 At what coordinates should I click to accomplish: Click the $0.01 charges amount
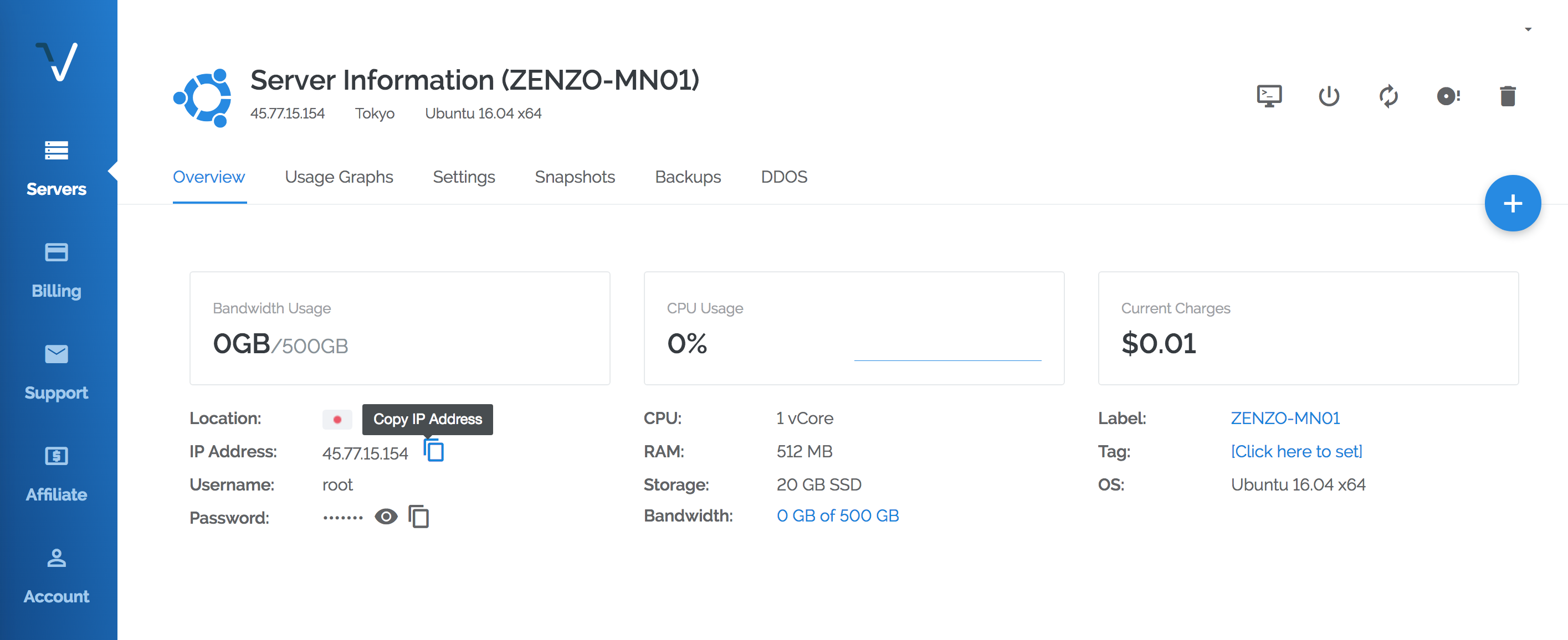pos(1159,344)
